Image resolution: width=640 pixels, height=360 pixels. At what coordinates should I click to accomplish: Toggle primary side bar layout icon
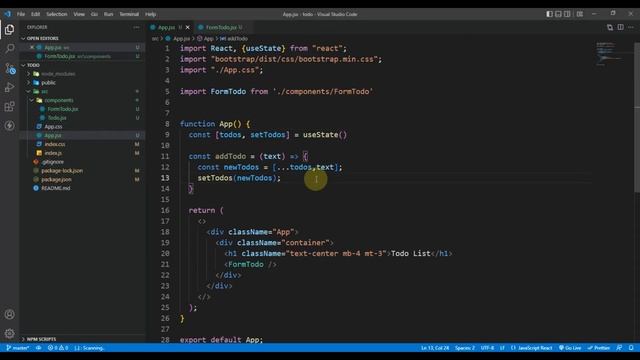549,14
